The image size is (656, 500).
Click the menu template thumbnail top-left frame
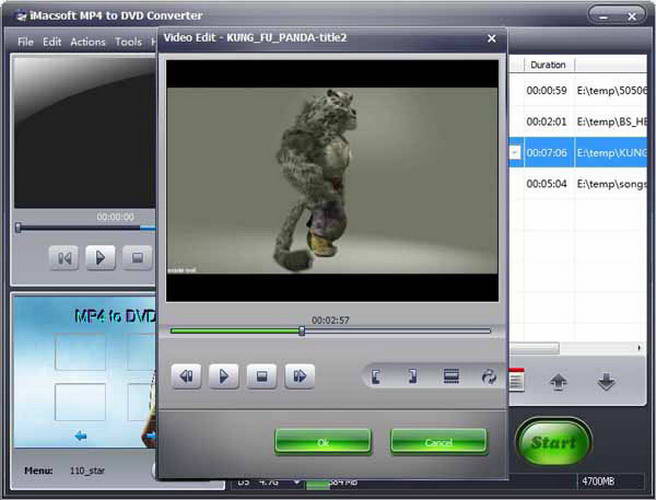click(x=80, y=352)
